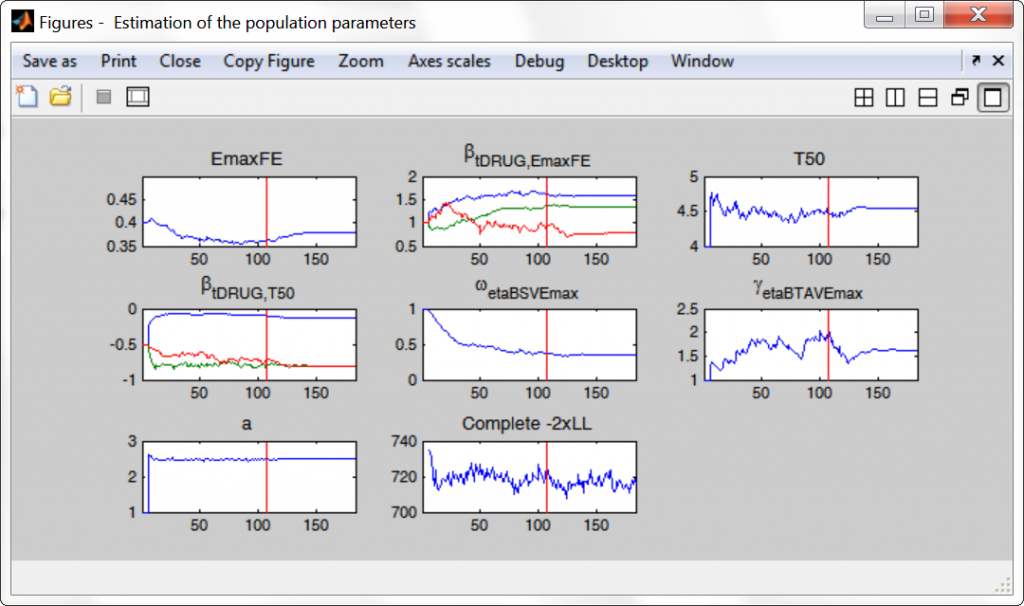
Task: Click Print to print the figure
Action: (x=118, y=61)
